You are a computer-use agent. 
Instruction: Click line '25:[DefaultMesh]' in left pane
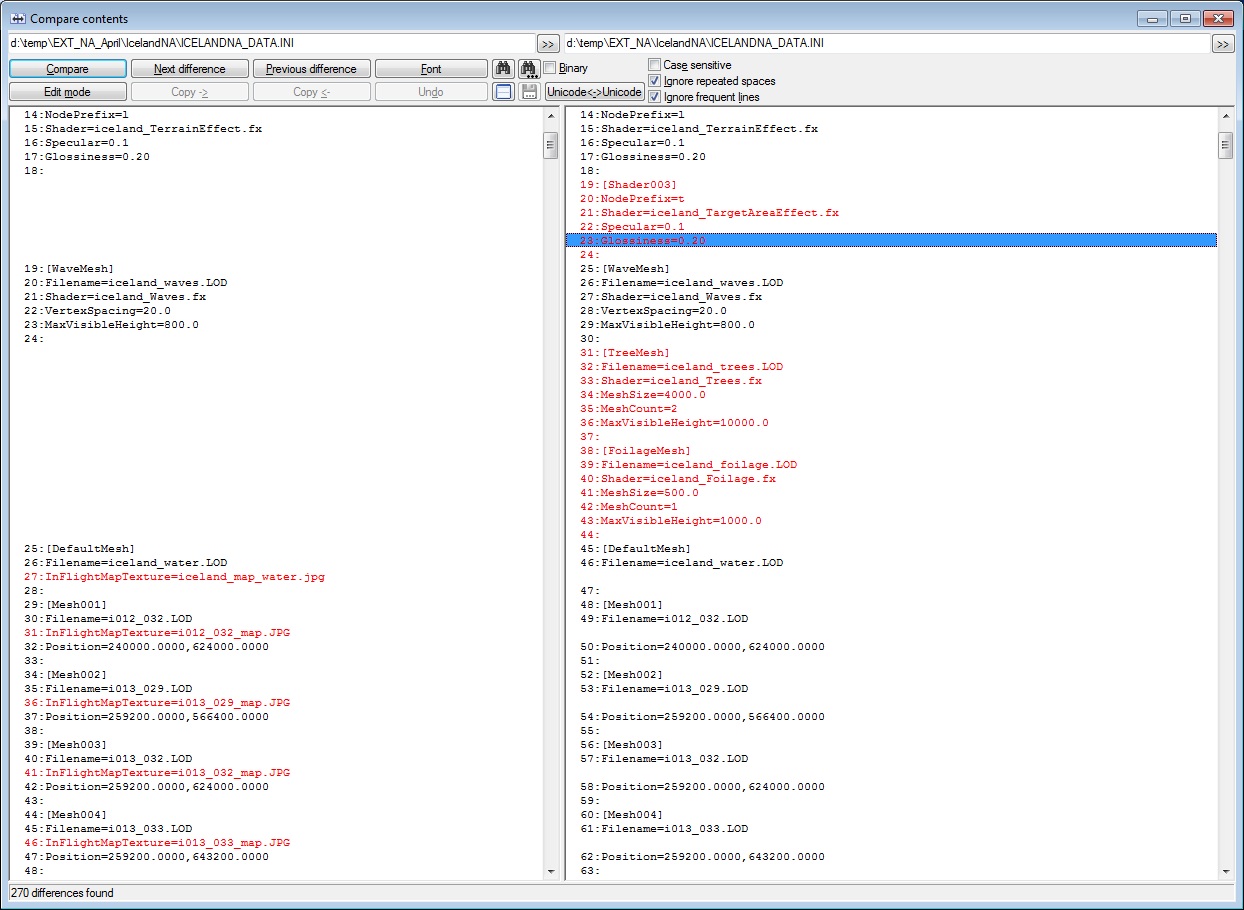[x=79, y=549]
